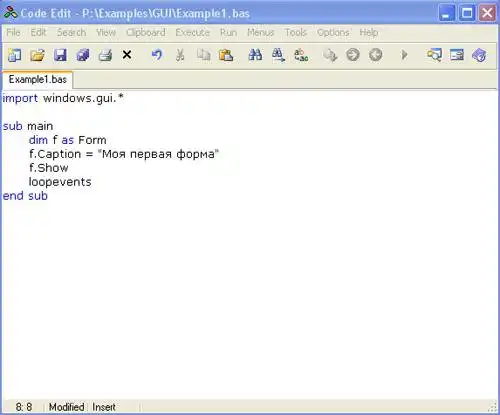Open a file with the folder icon

pos(38,55)
